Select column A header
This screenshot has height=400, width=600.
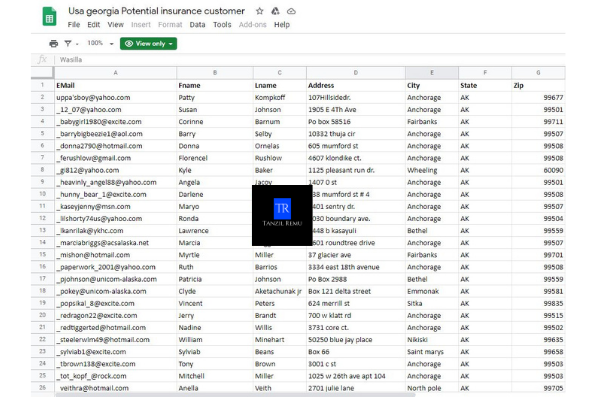click(115, 73)
